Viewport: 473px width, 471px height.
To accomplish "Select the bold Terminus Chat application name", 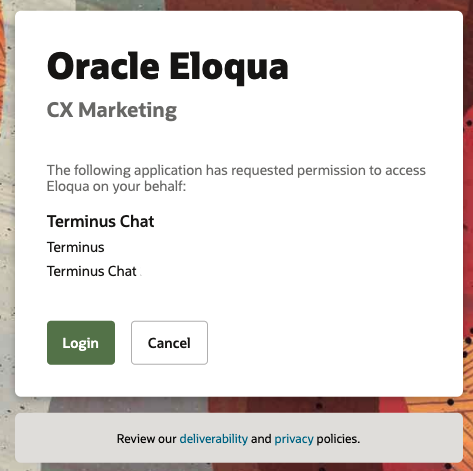I will [x=101, y=221].
